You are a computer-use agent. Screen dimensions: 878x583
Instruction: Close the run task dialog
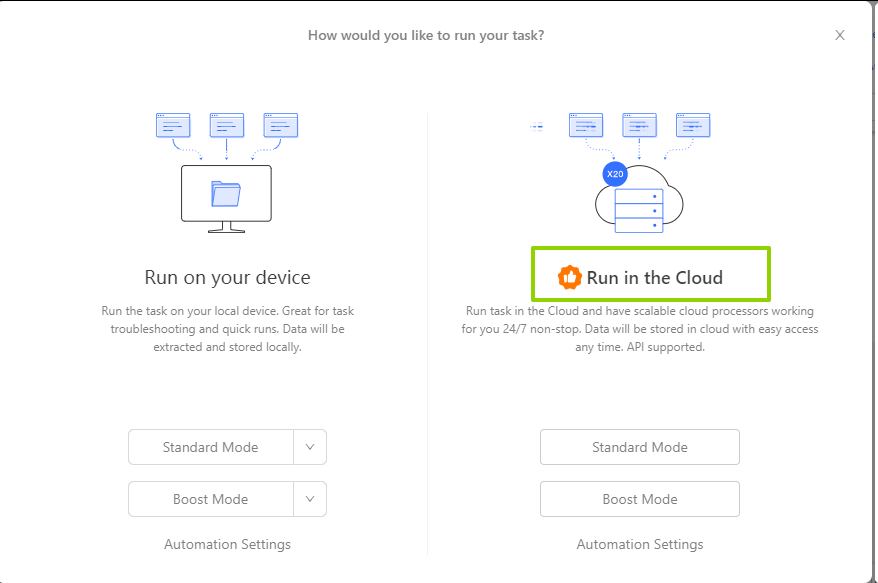pos(840,35)
